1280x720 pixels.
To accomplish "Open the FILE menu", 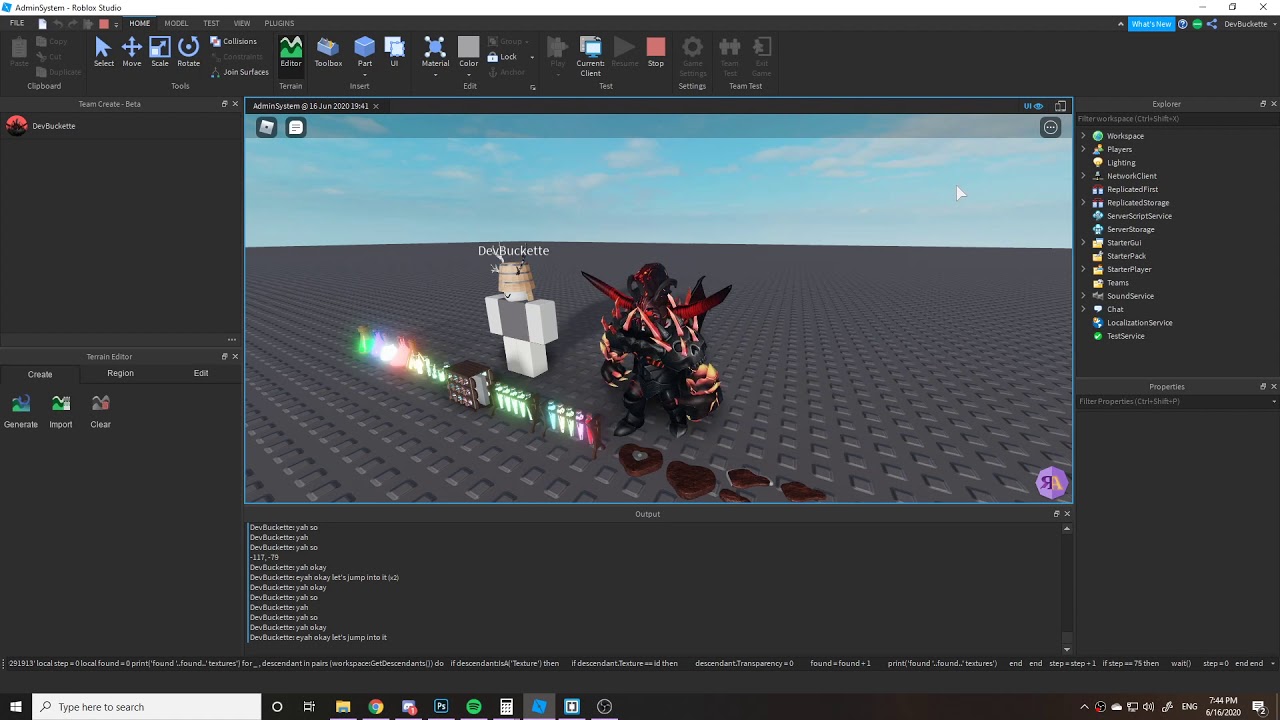I will pos(17,23).
